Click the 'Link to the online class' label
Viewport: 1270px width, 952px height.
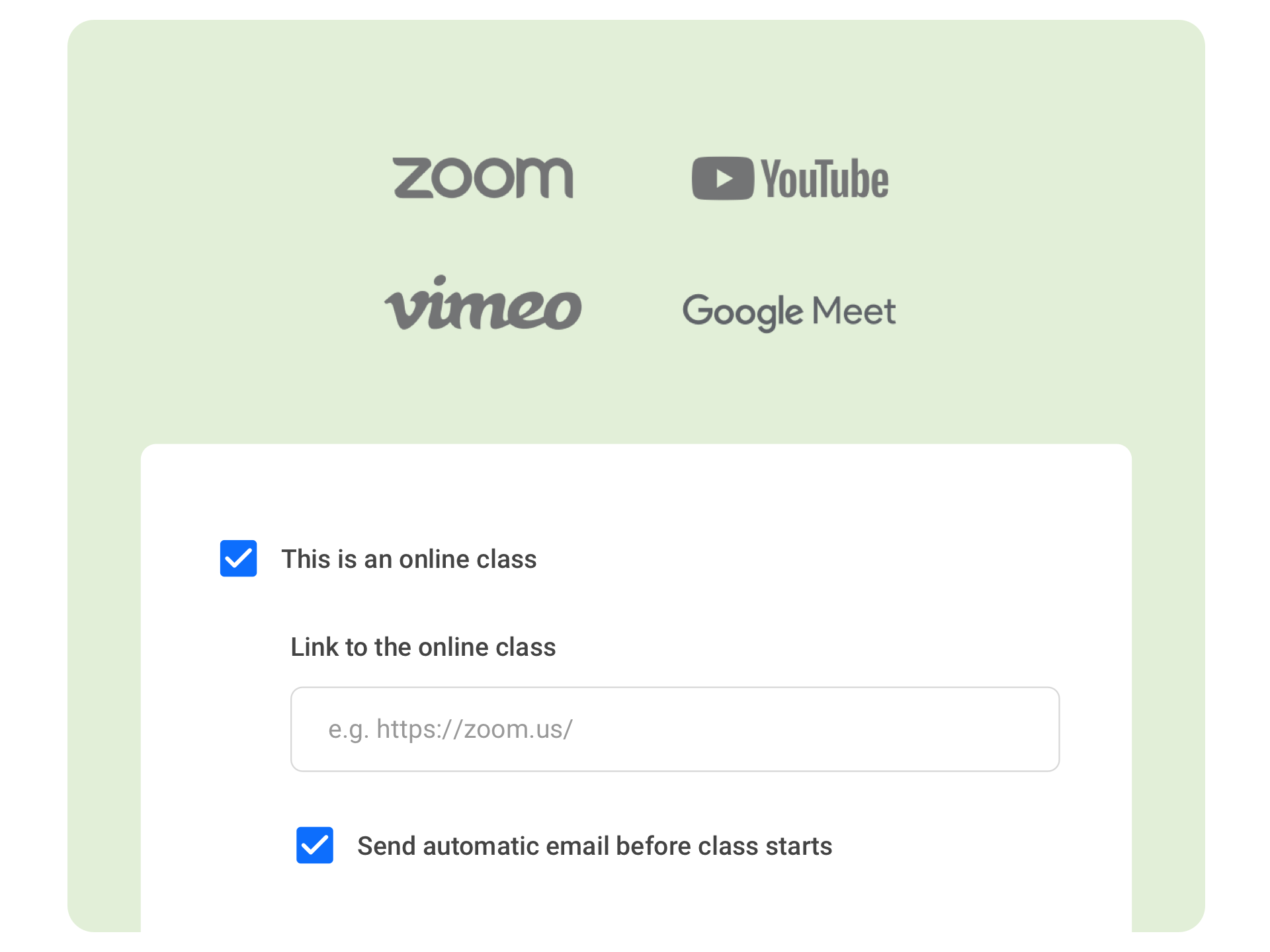[423, 647]
